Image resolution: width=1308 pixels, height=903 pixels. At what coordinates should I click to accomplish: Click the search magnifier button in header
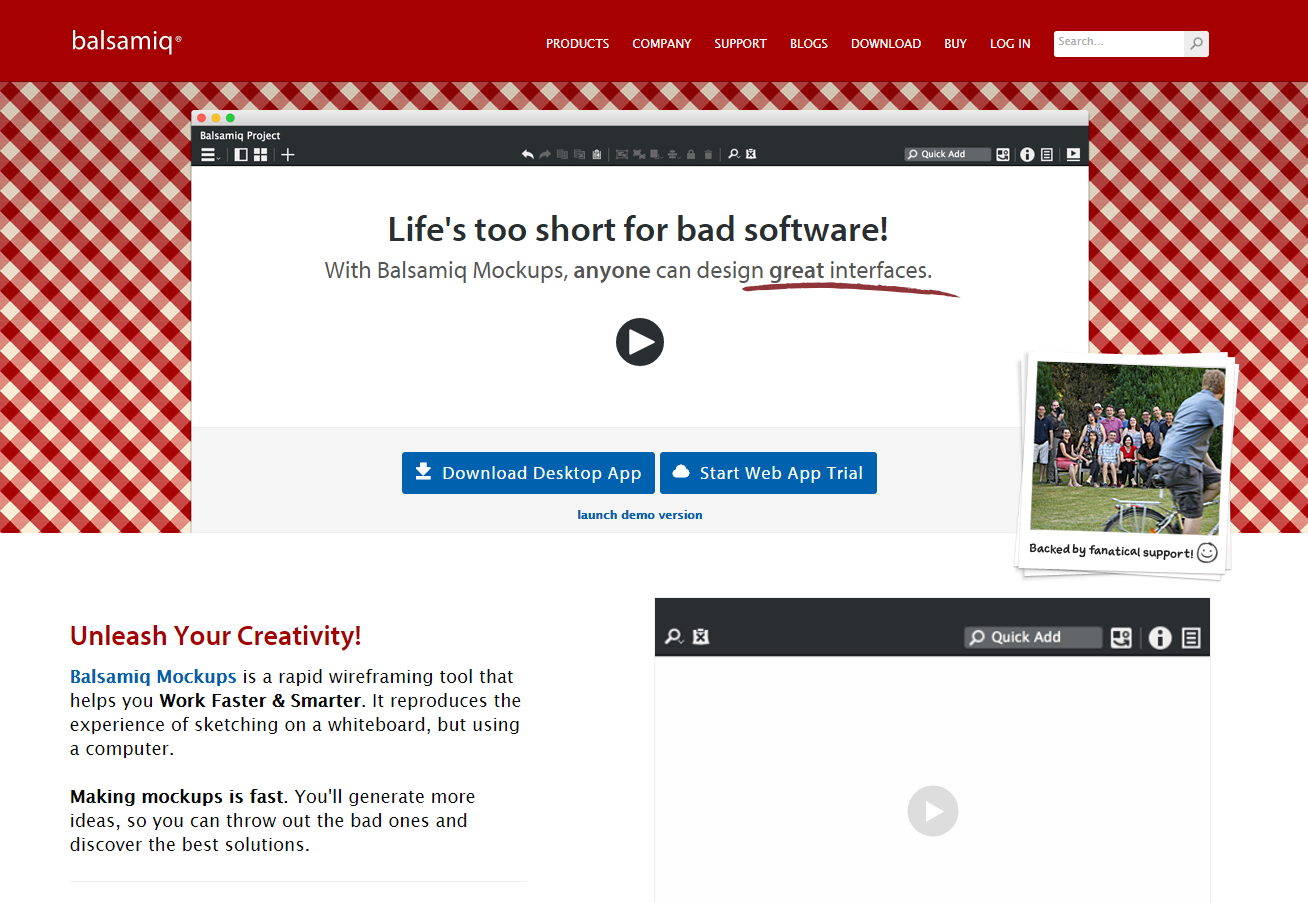[x=1196, y=44]
